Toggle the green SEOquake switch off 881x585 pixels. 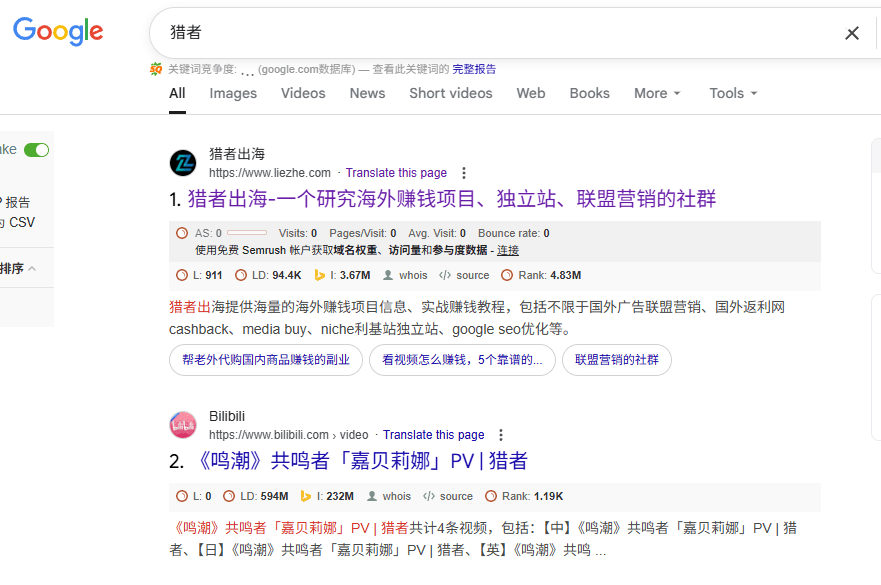click(x=37, y=150)
